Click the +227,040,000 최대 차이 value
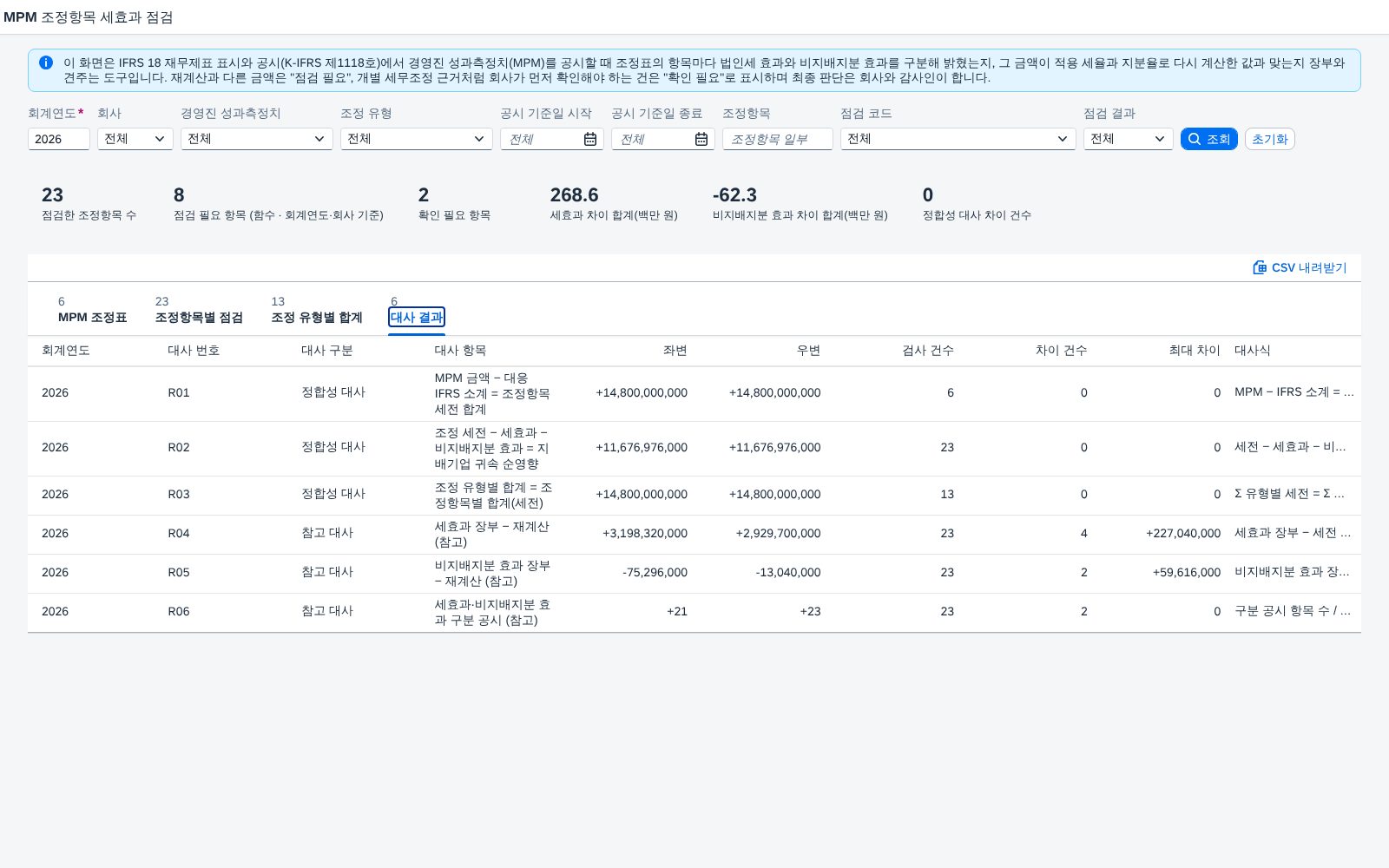Screen dimensions: 1389x868 (1183, 534)
